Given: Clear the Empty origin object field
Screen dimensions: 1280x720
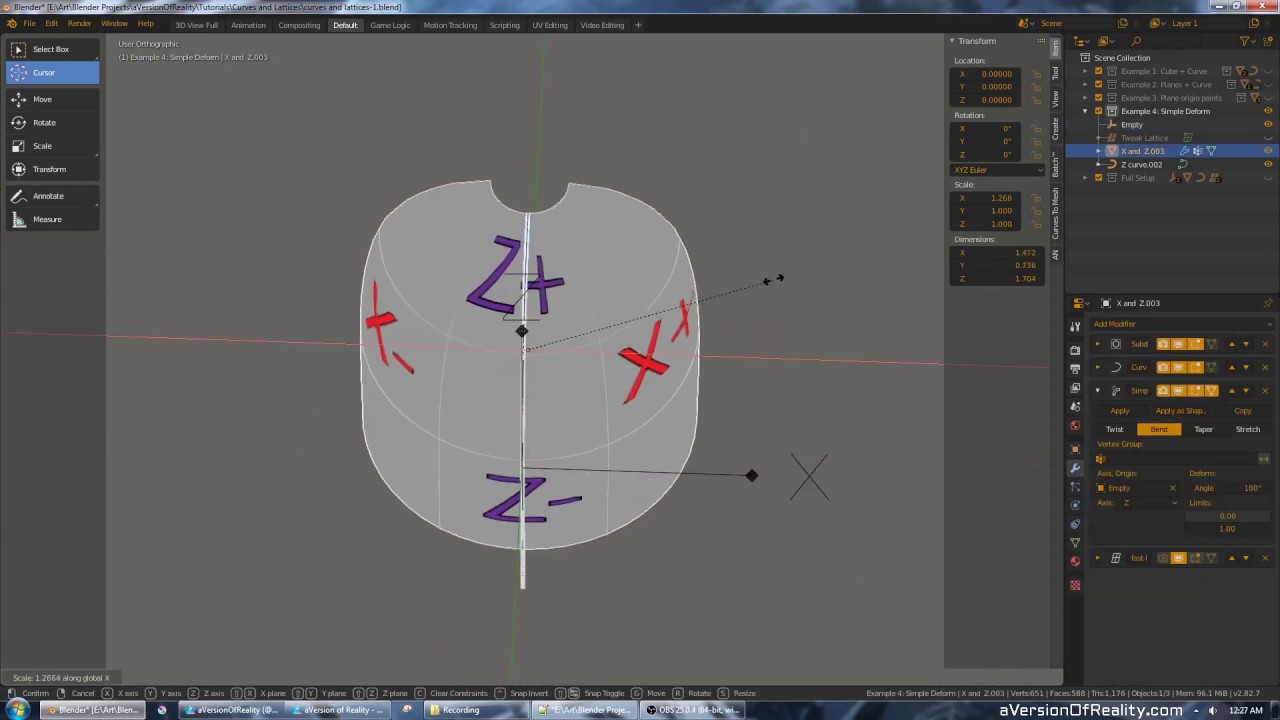Looking at the screenshot, I should point(1172,488).
